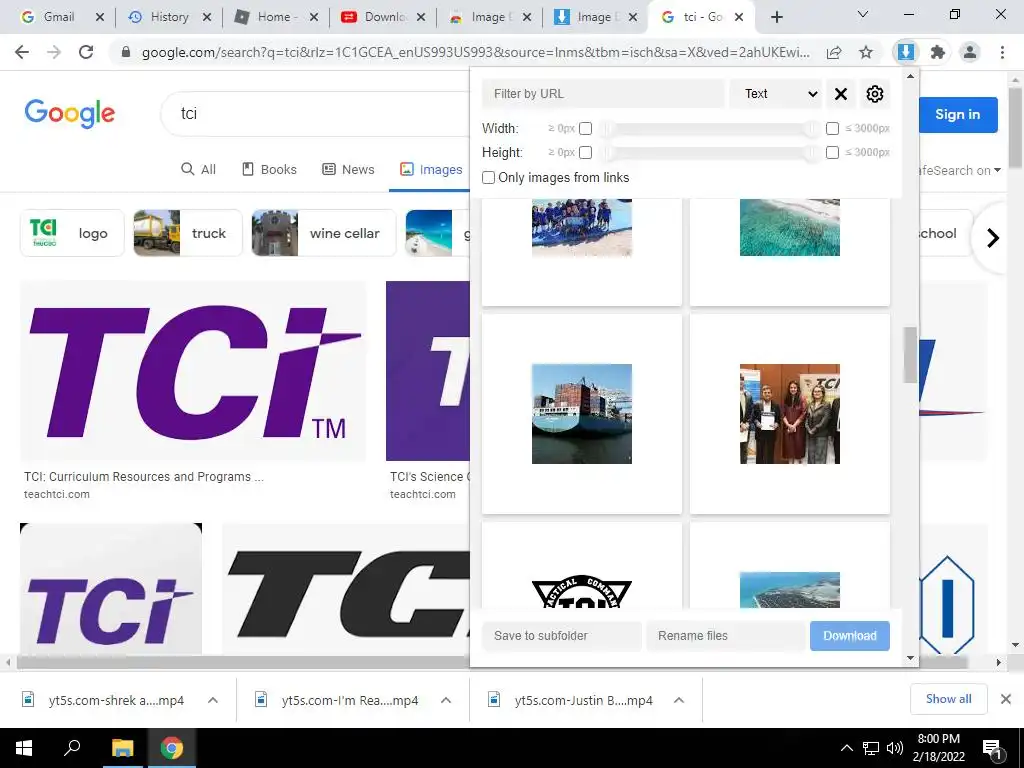Click the Download button in extension

pos(850,635)
